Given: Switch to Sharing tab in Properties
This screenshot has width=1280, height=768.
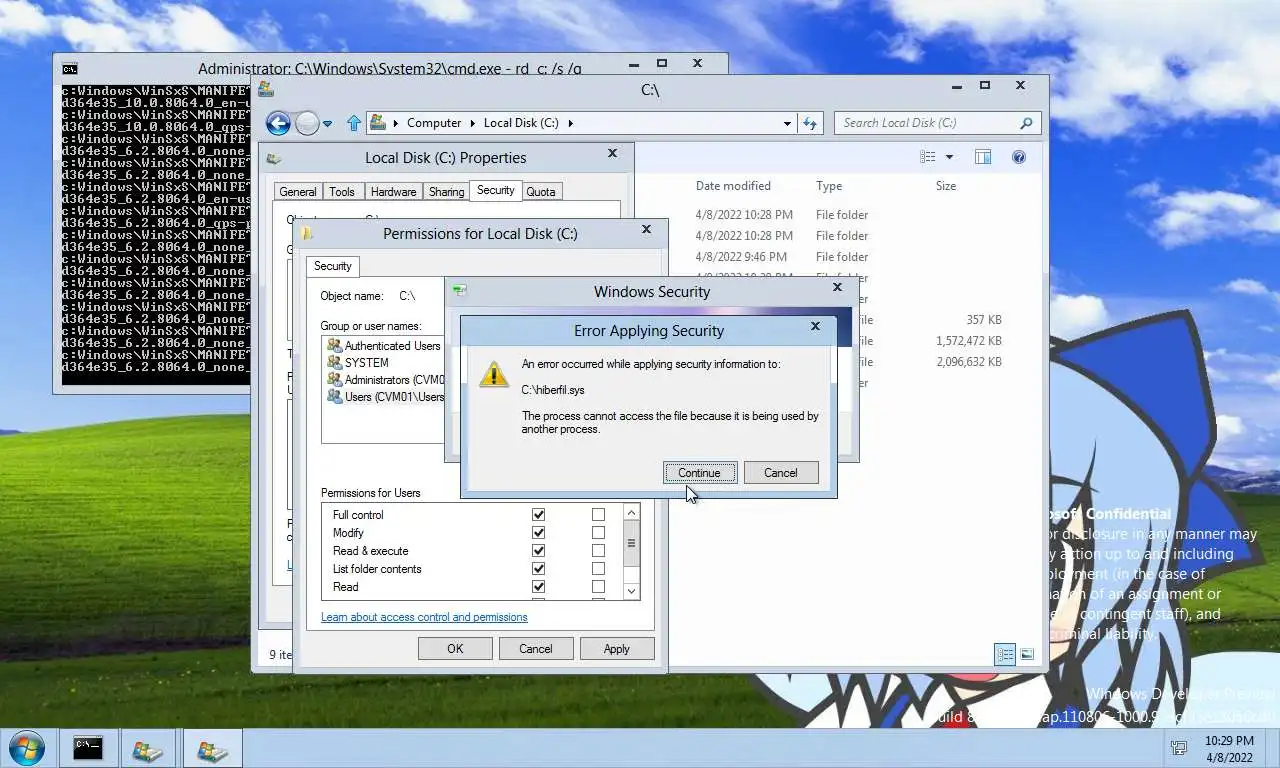Looking at the screenshot, I should [x=447, y=192].
